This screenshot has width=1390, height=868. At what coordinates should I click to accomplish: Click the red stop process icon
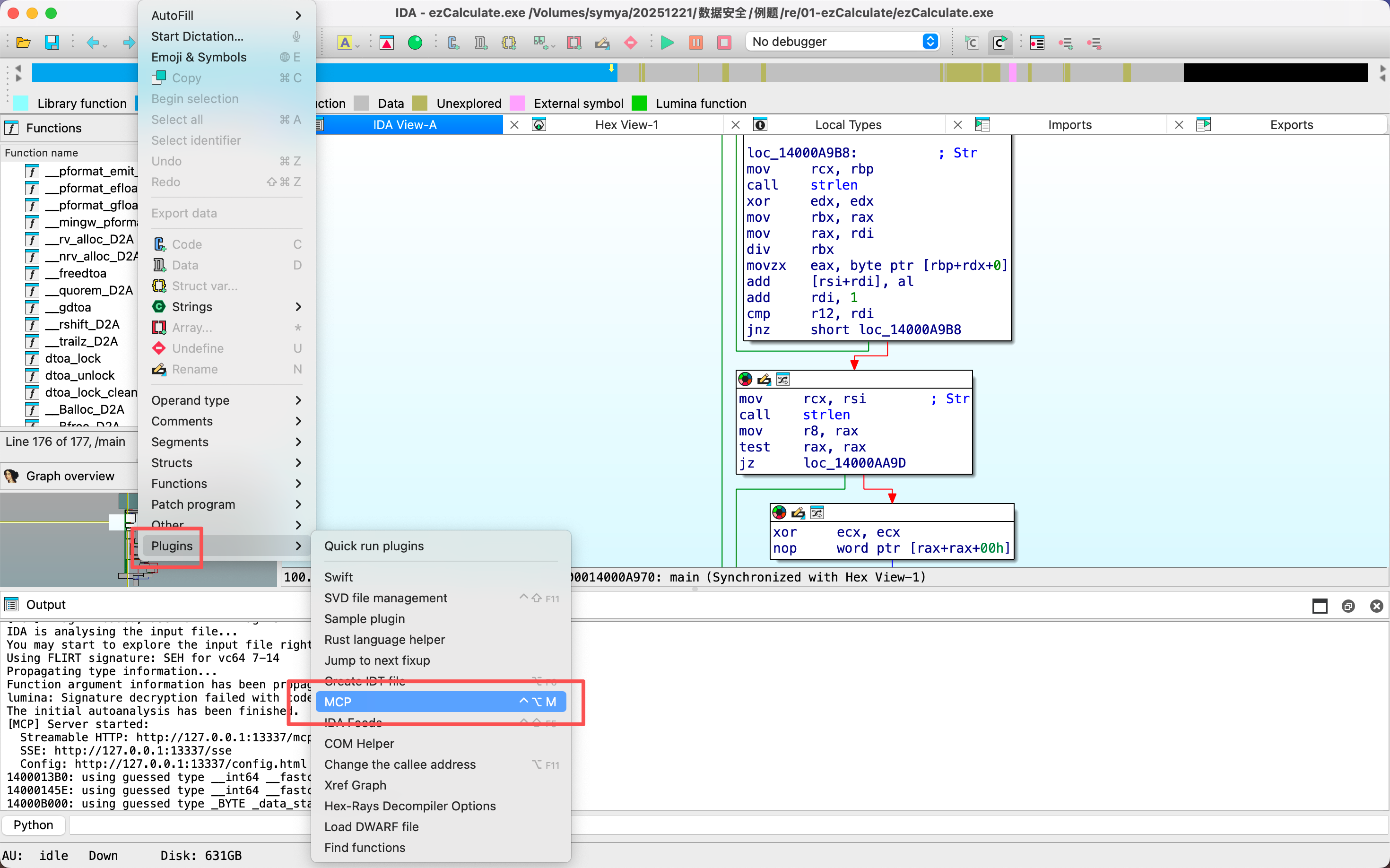tap(725, 43)
